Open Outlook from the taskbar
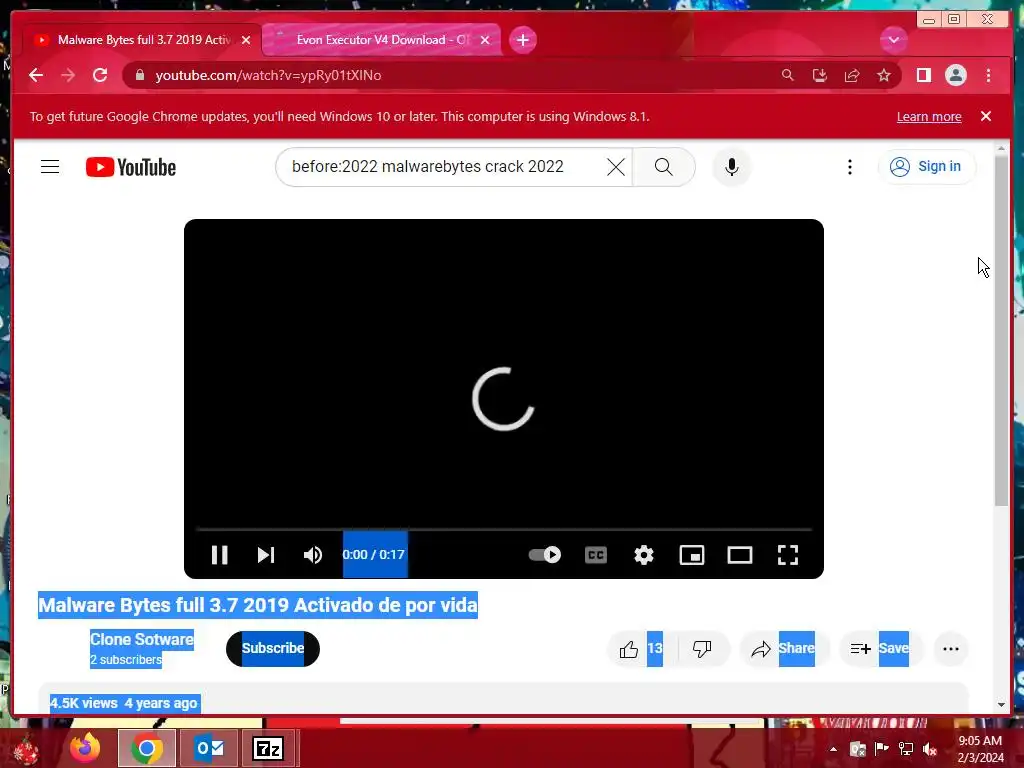The width and height of the screenshot is (1024, 768). 208,748
